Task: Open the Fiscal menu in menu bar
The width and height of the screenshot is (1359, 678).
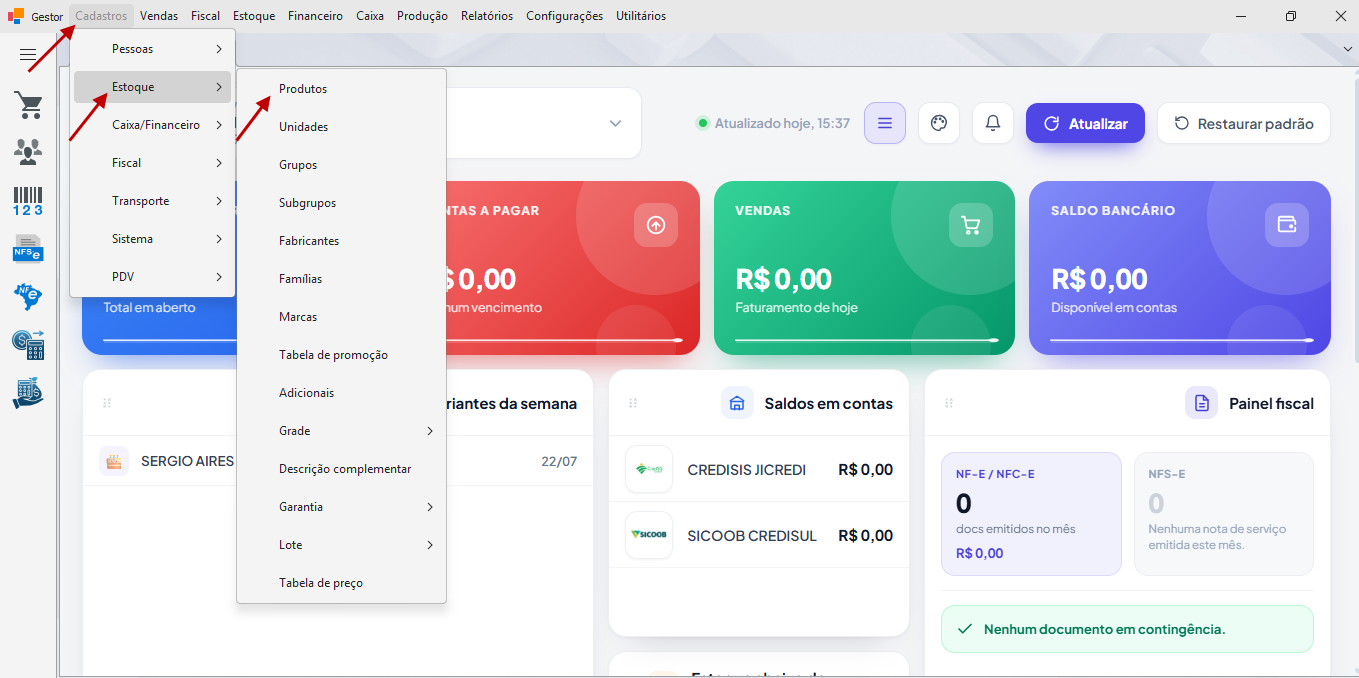Action: point(205,16)
